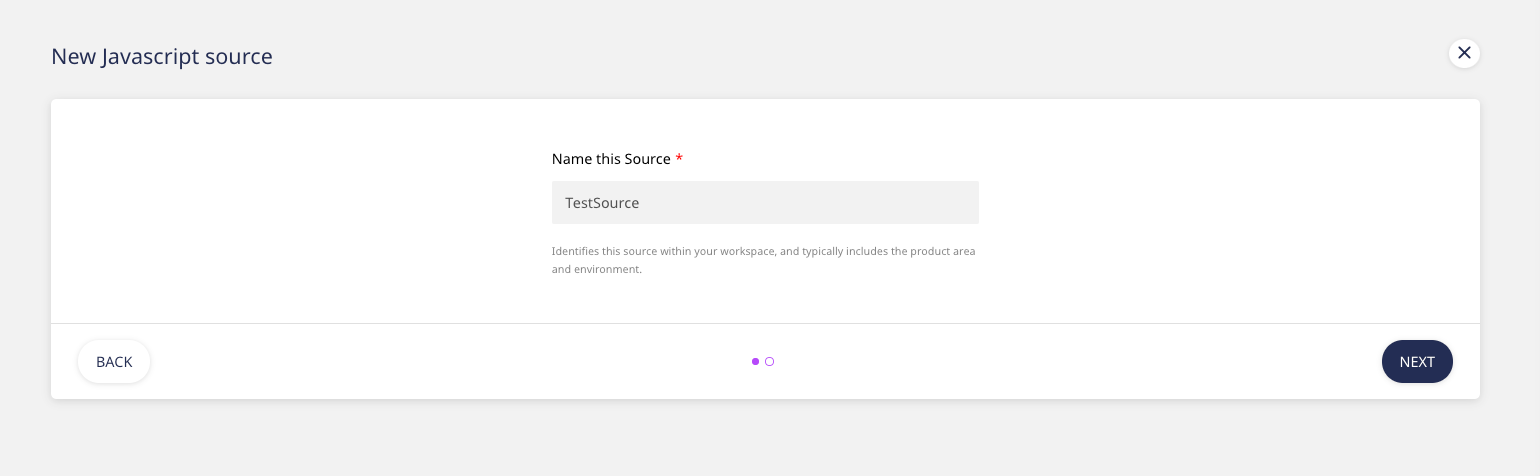The width and height of the screenshot is (1540, 476).
Task: Click the filled purple step indicator dot
Action: point(755,362)
